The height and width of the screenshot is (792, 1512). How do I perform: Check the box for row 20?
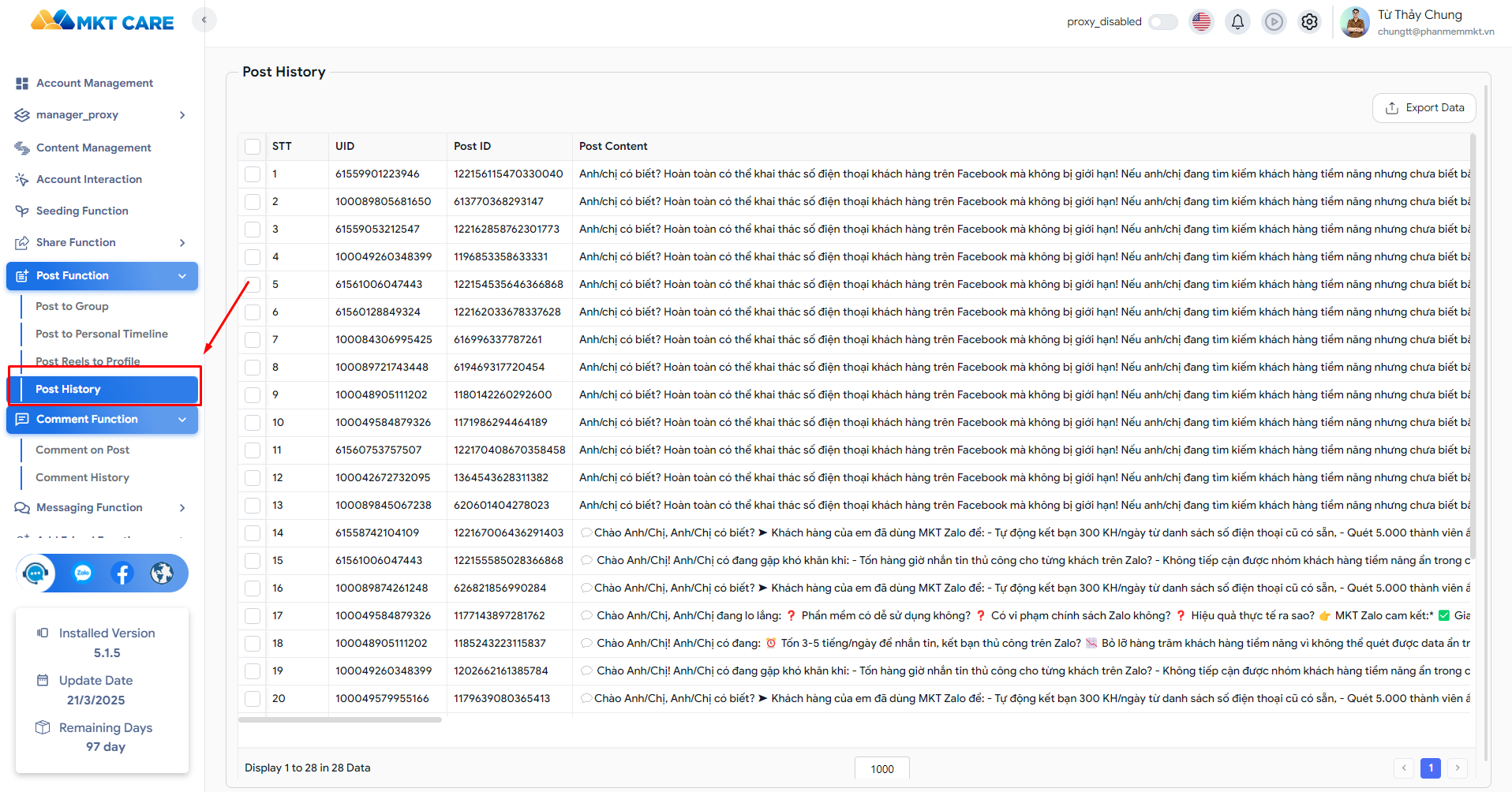[253, 699]
